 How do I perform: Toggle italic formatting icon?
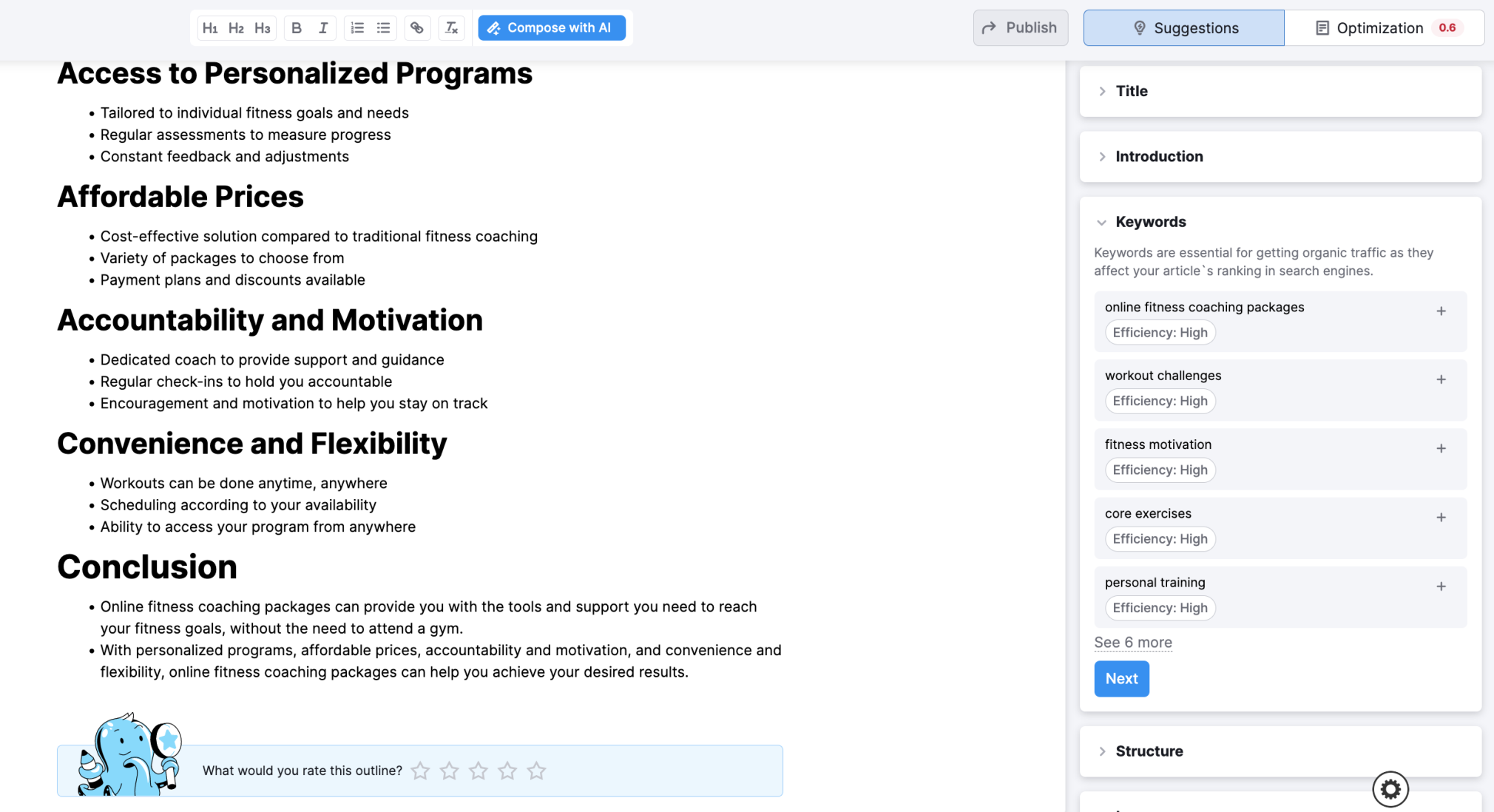click(323, 27)
